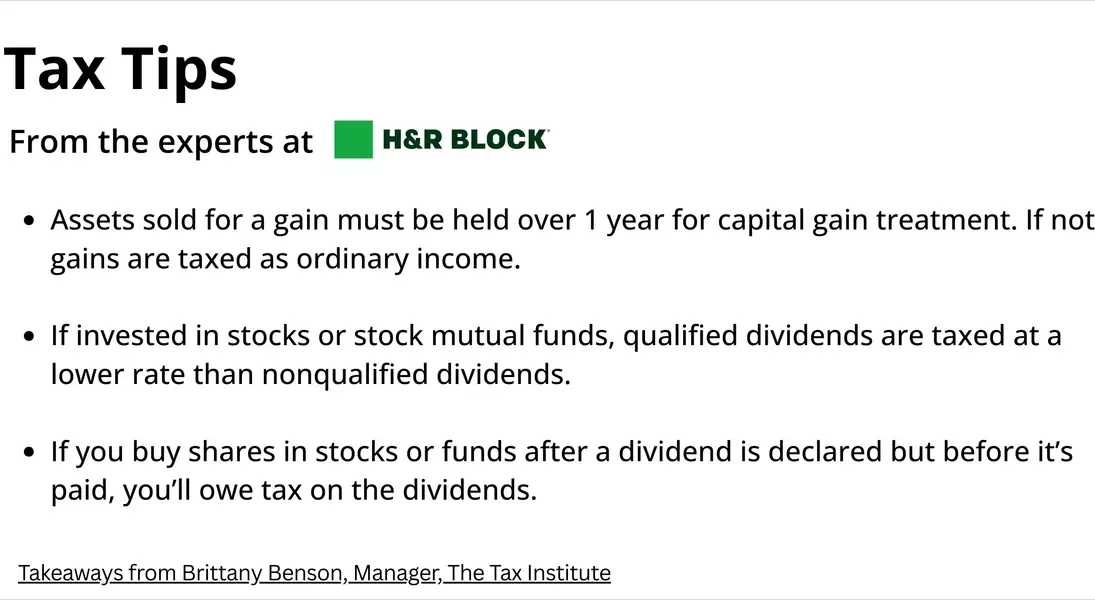Click the green H&R Block square logo
Image resolution: width=1095 pixels, height=600 pixels.
[x=353, y=140]
